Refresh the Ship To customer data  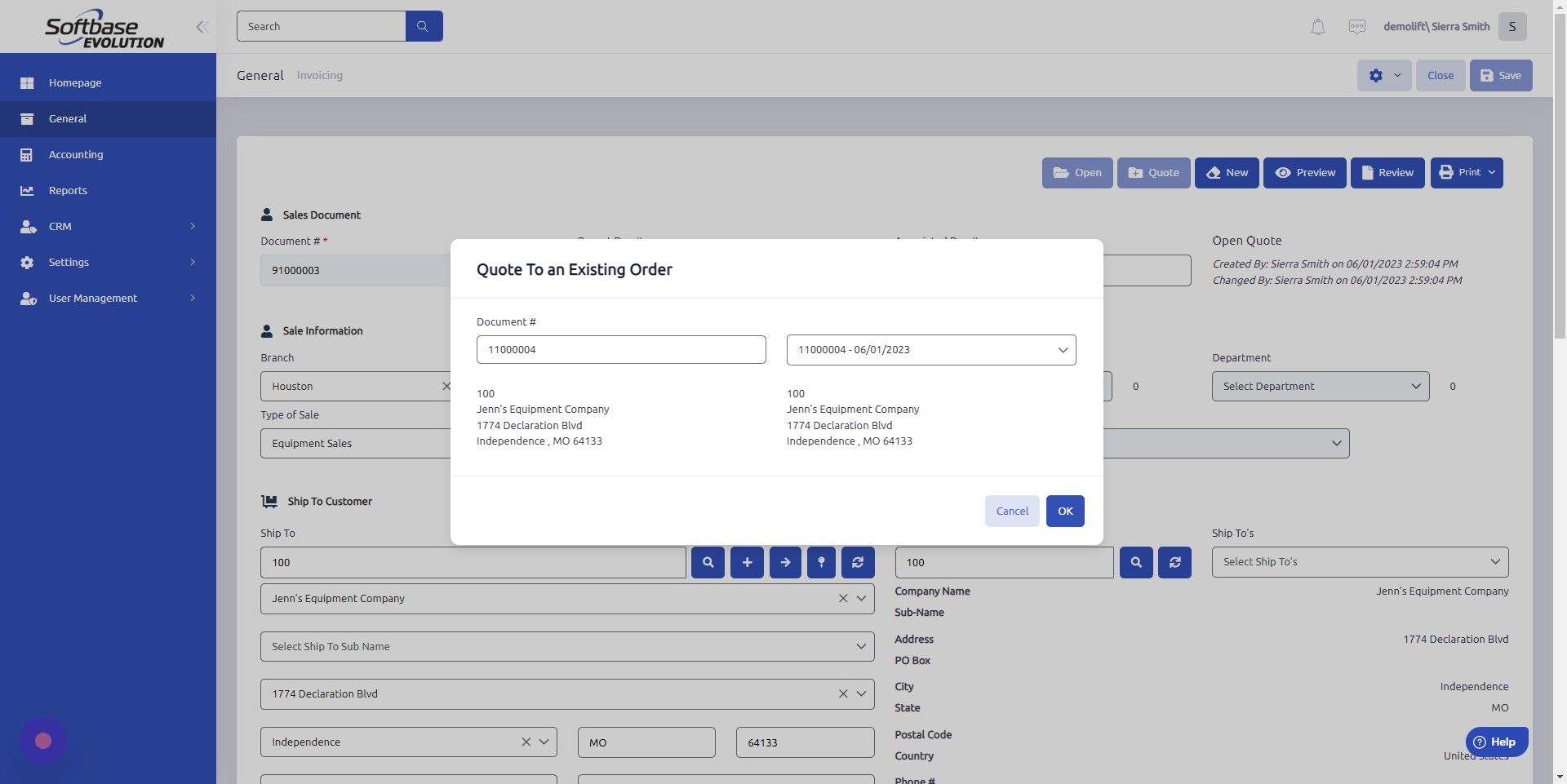857,562
